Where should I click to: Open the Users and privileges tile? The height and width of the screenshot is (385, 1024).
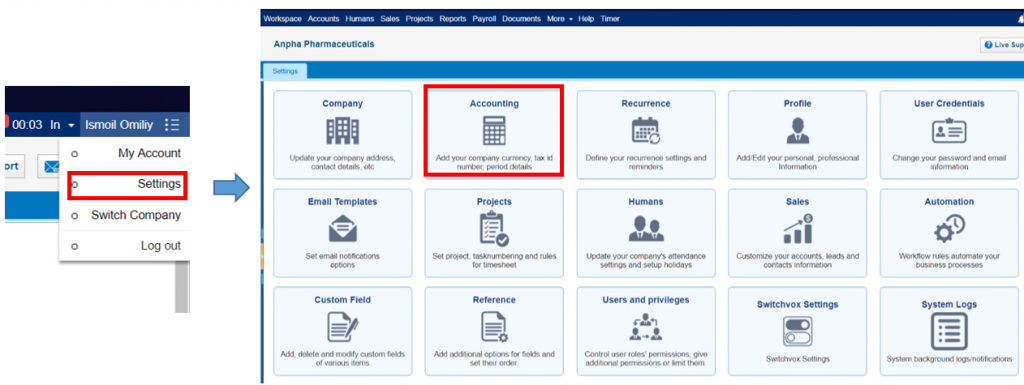[646, 331]
